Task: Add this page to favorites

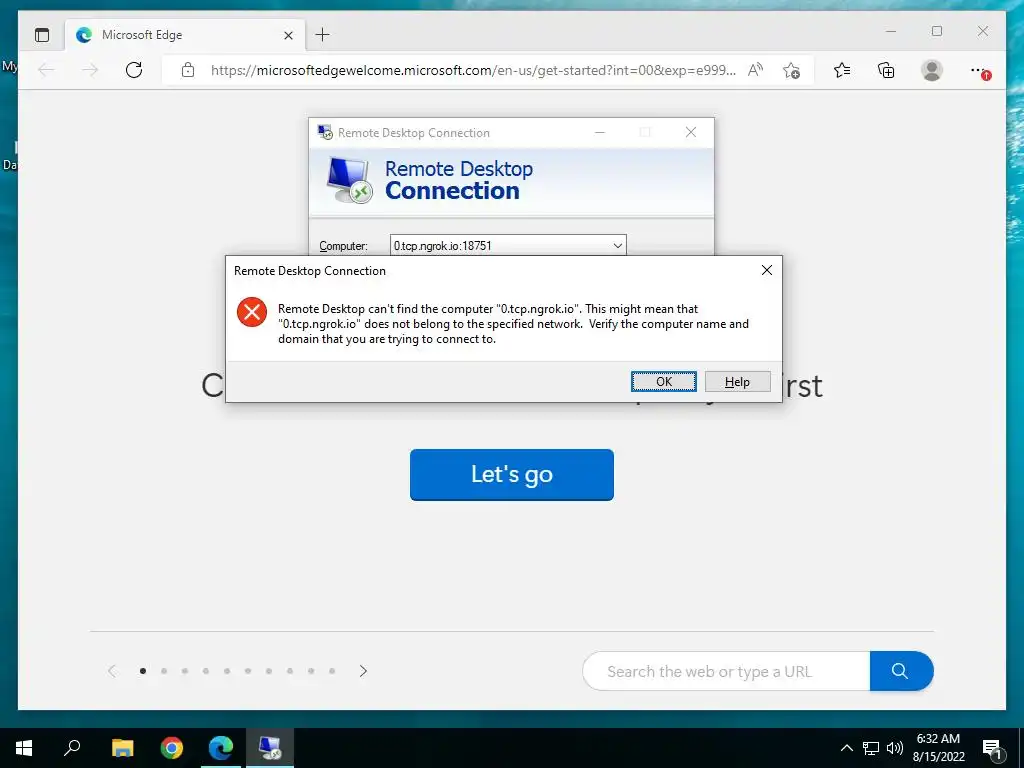Action: tap(792, 70)
